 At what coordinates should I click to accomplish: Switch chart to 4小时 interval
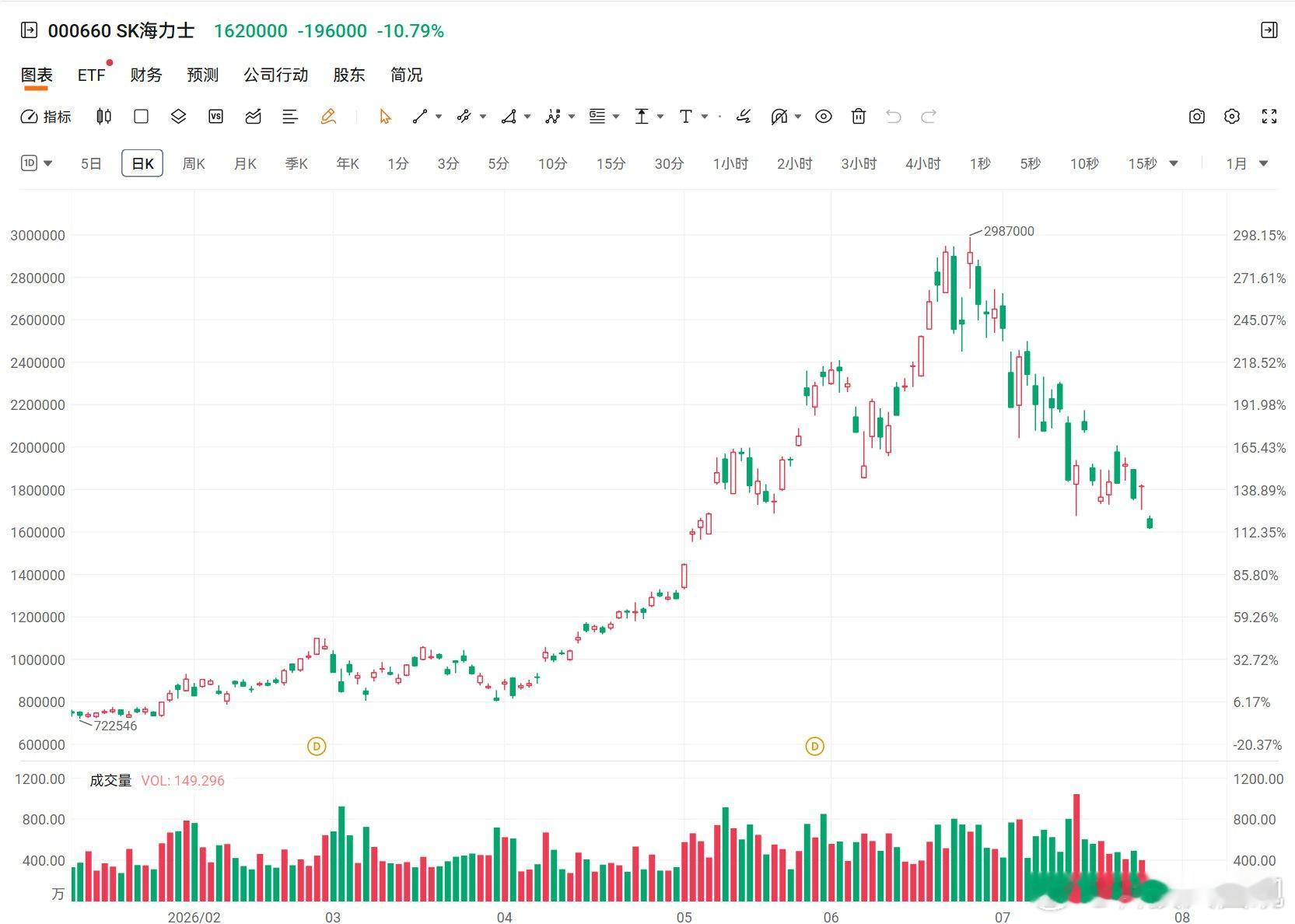pos(922,163)
